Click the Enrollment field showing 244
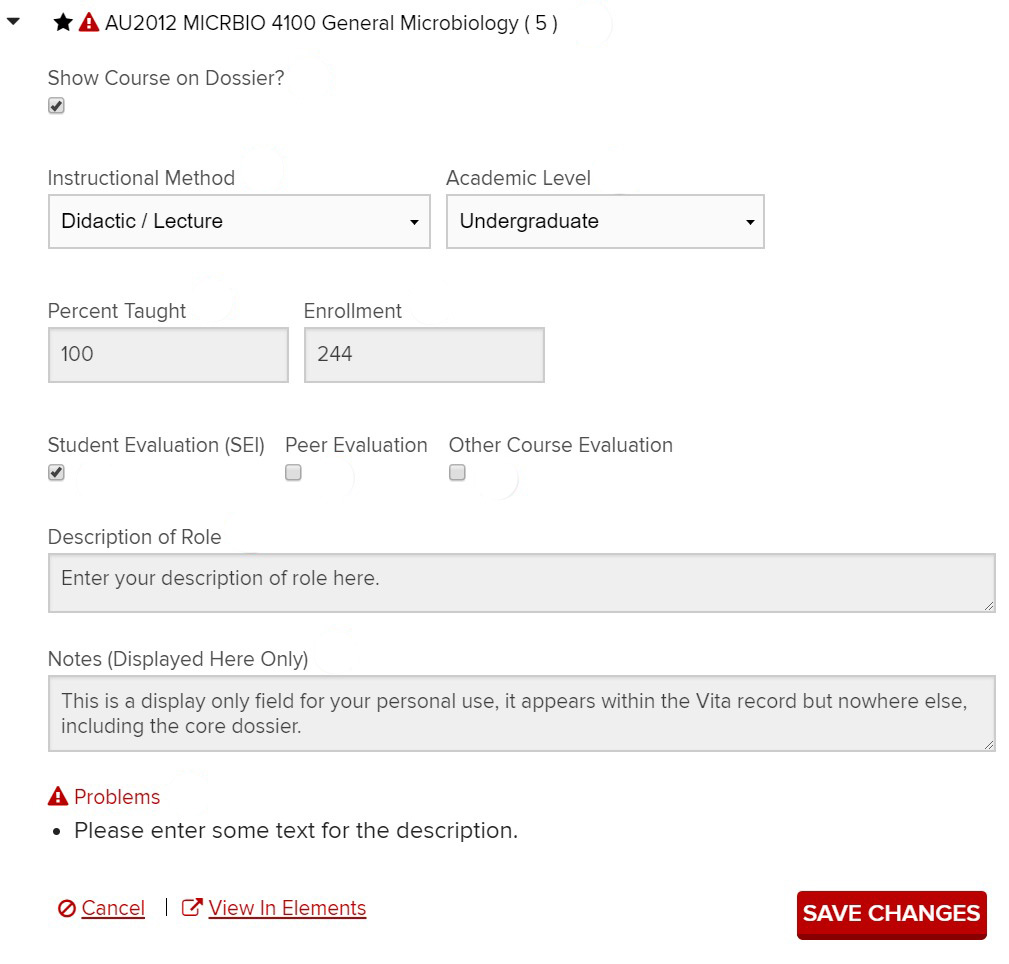The width and height of the screenshot is (1009, 964). [x=423, y=354]
